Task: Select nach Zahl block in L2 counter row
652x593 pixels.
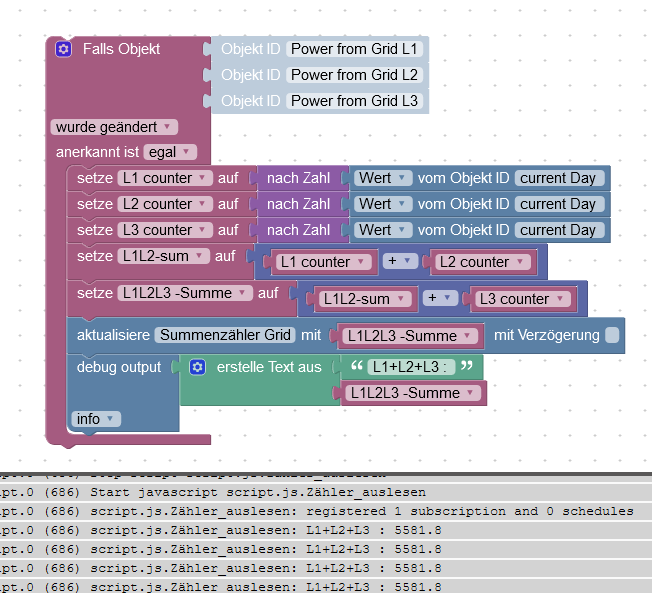Action: pyautogui.click(x=298, y=204)
